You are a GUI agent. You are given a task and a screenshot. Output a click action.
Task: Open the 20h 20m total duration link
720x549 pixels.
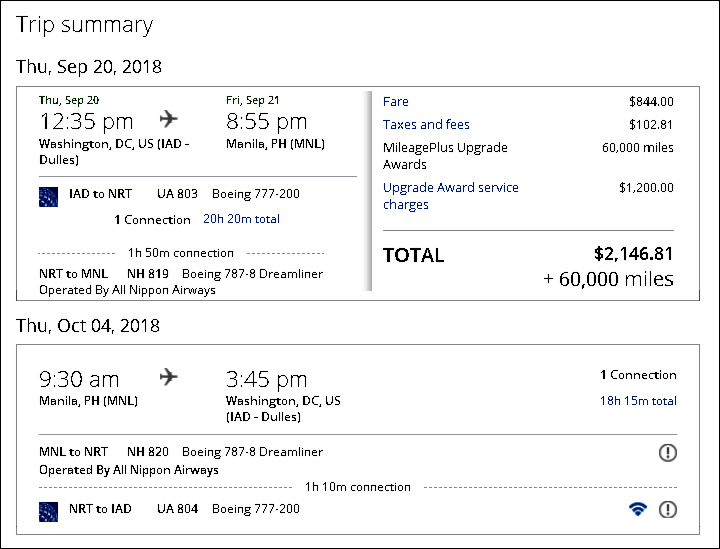[x=241, y=219]
